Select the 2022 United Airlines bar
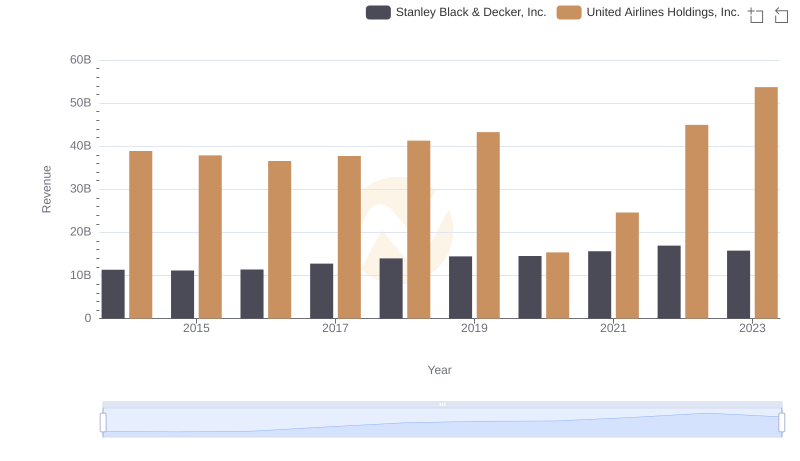Screen dimensions: 800x461 point(697,222)
